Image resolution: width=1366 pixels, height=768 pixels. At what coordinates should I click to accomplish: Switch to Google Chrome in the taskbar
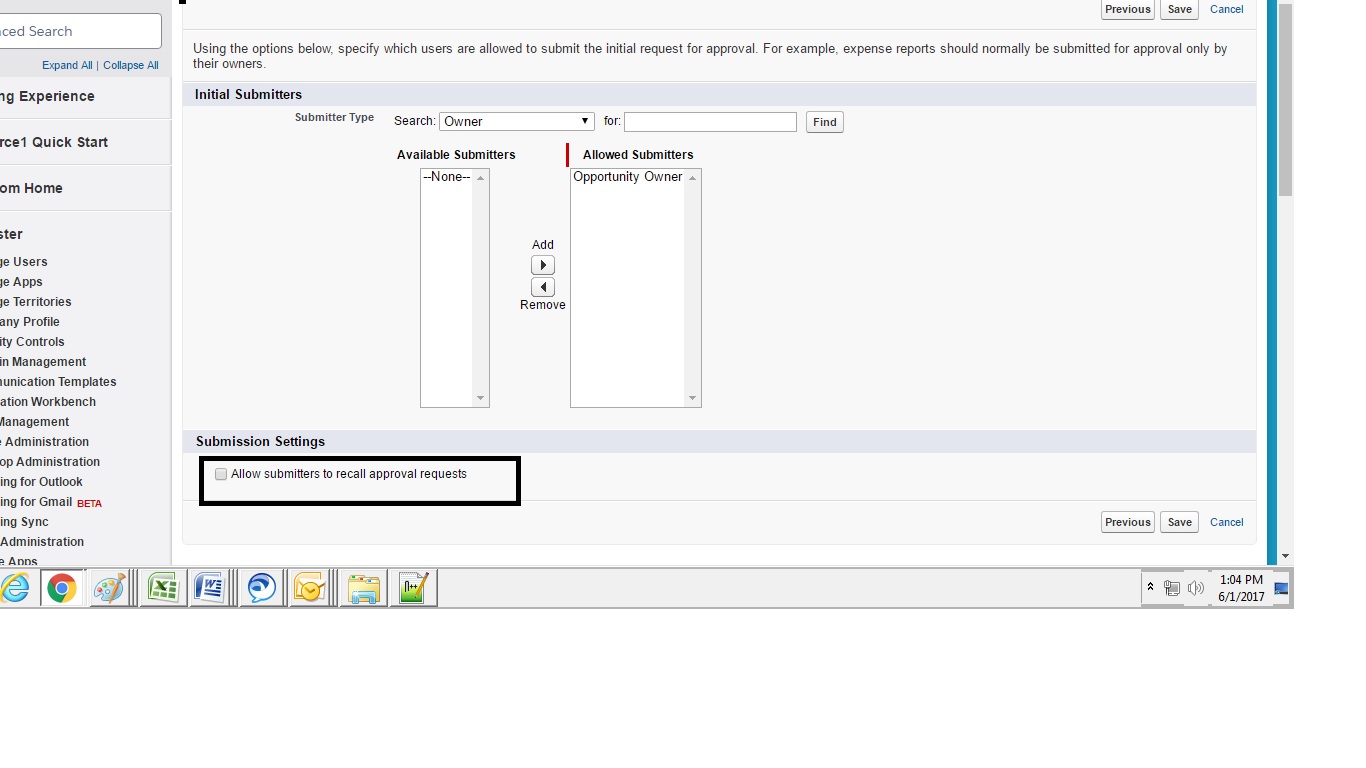point(62,588)
